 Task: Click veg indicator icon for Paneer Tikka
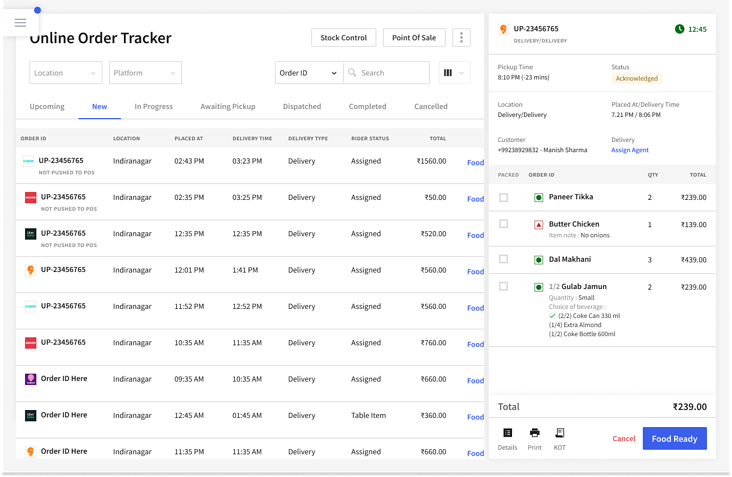[x=538, y=197]
